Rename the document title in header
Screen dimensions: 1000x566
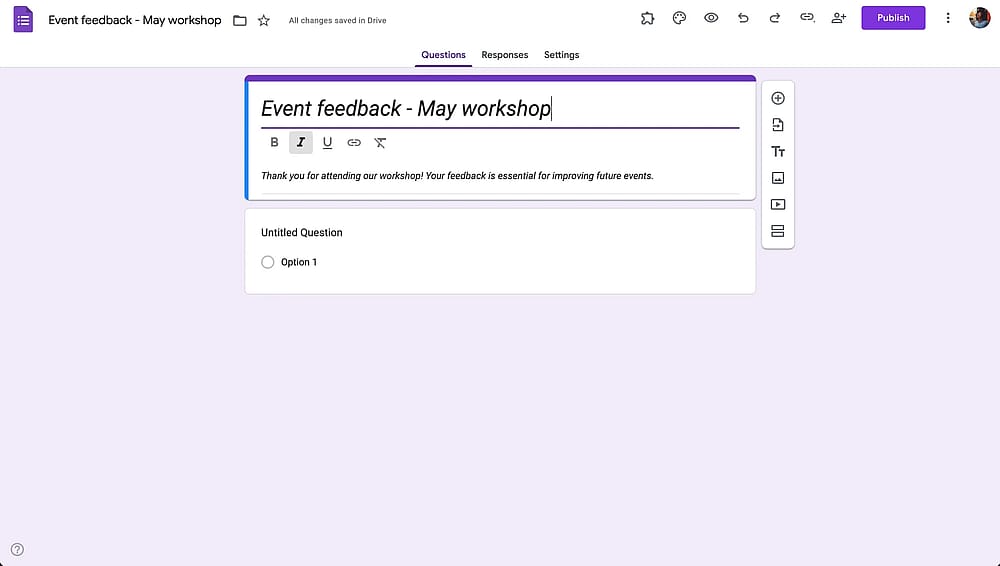coord(135,20)
